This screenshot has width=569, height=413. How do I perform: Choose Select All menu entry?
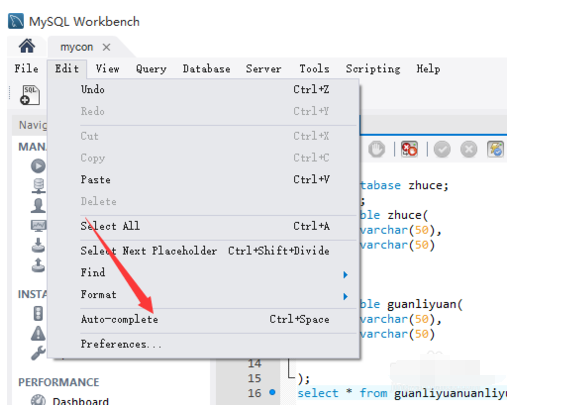[205, 226]
